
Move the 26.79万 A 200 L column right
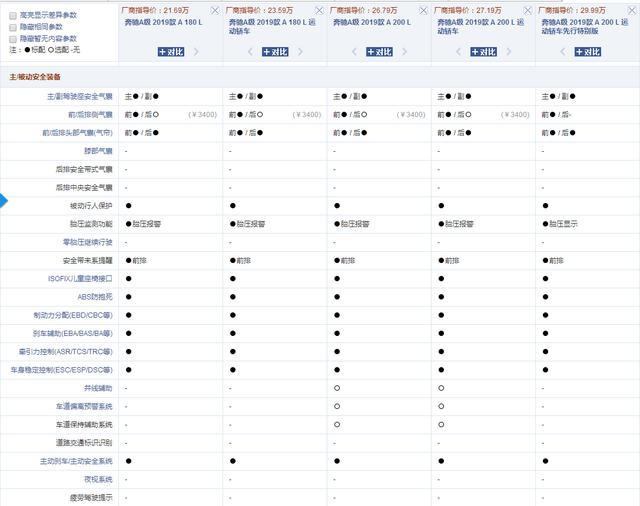[404, 52]
